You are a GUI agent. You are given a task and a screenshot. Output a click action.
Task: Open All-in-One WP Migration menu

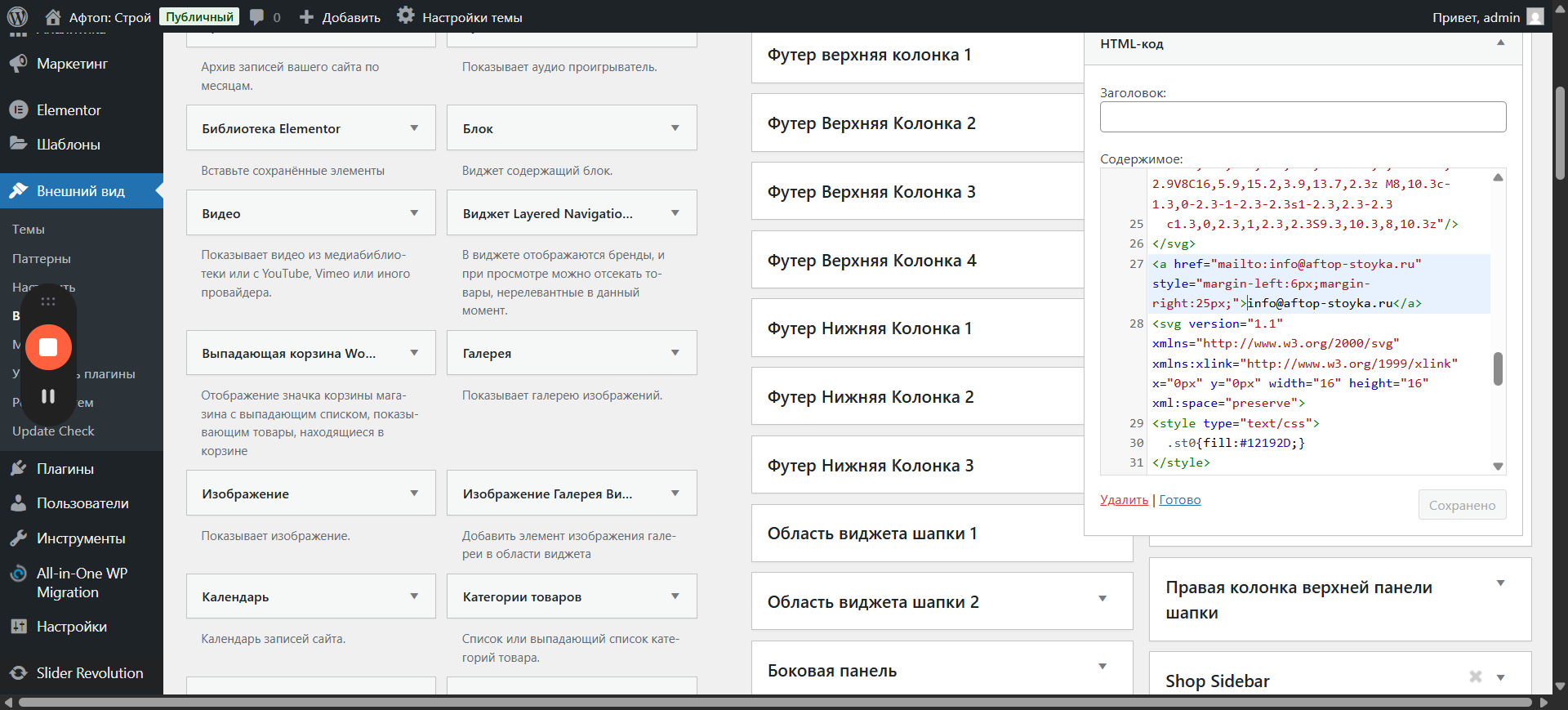pos(81,583)
